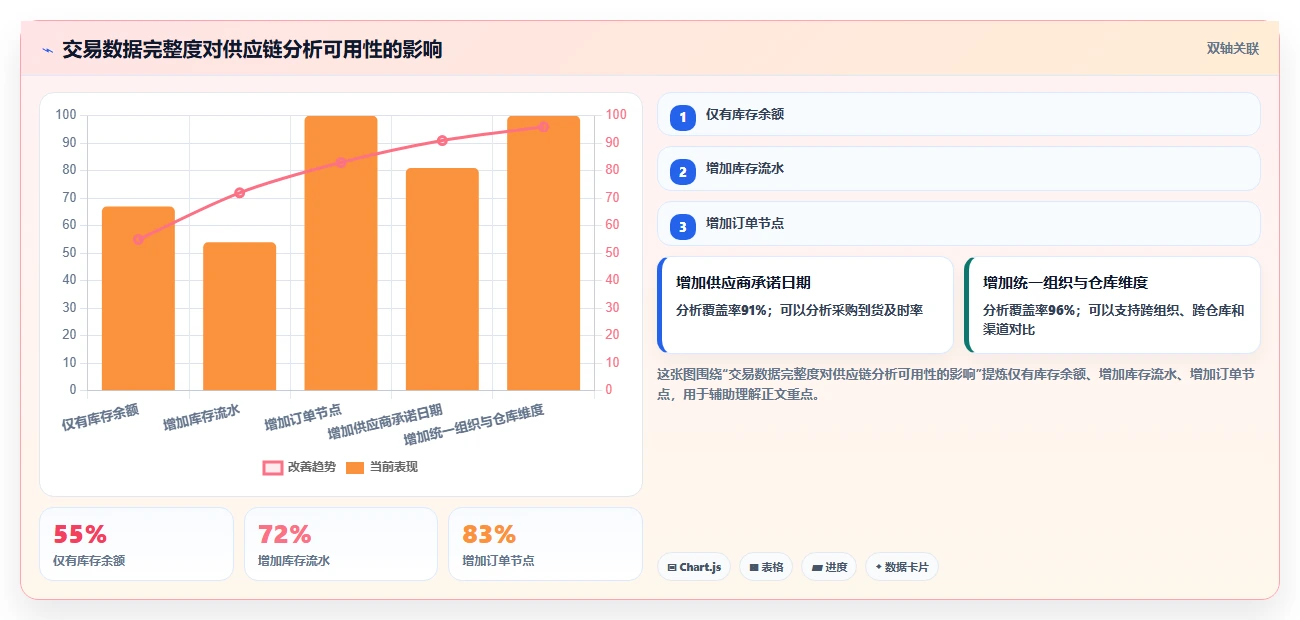
Task: Click the 增加供应商承诺日期 bar in chart
Action: (x=442, y=279)
